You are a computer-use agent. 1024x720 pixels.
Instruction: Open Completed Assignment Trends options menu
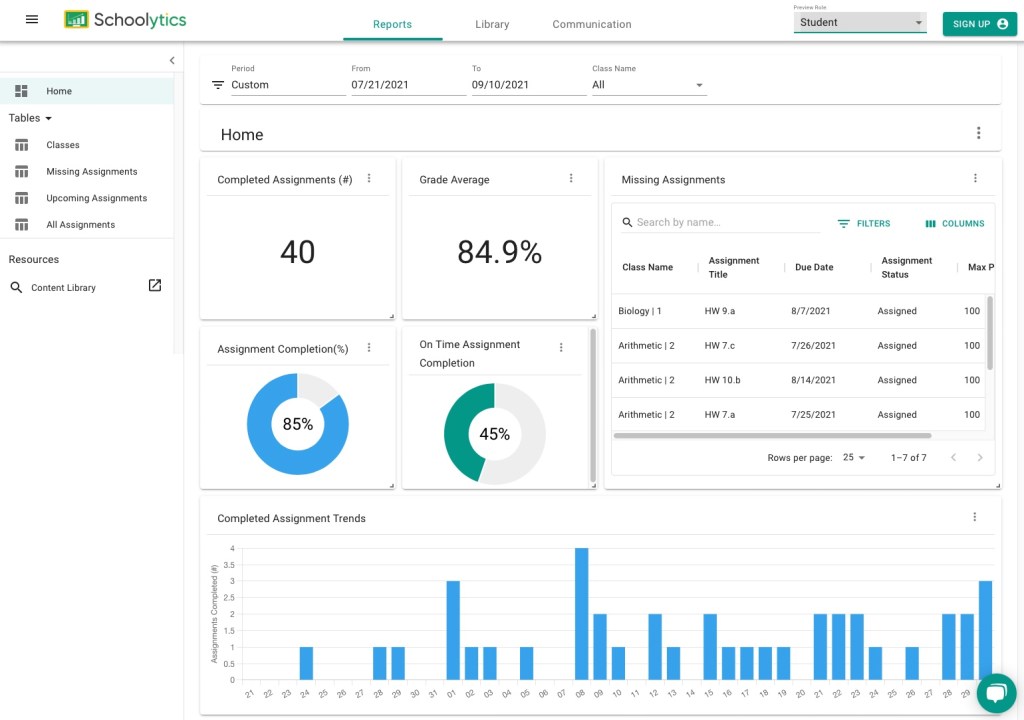pos(975,517)
